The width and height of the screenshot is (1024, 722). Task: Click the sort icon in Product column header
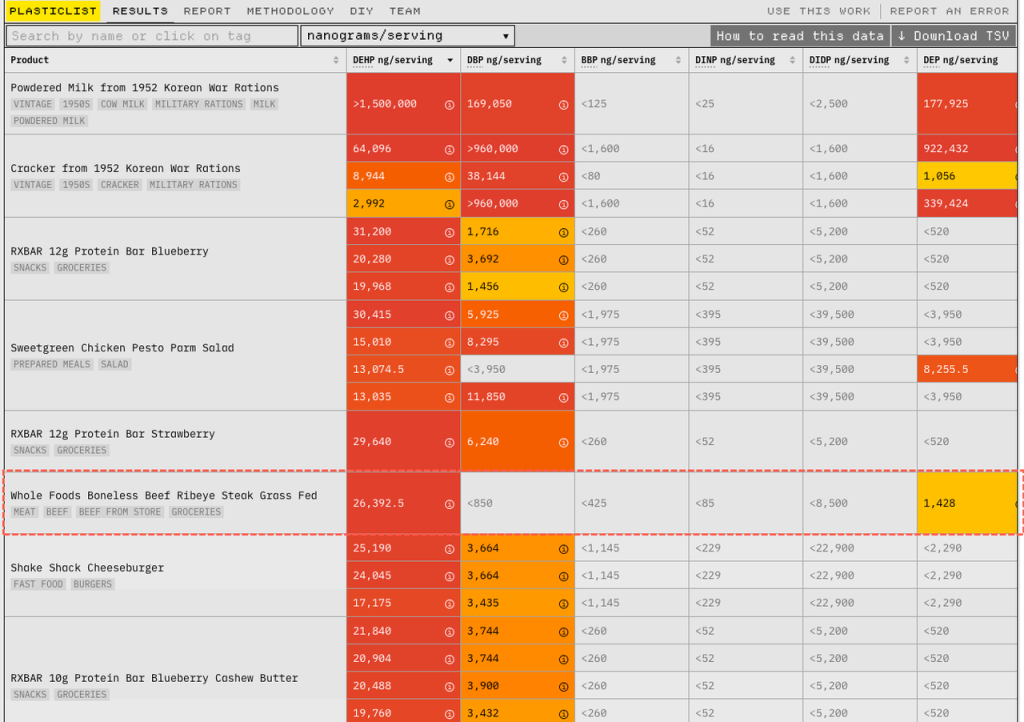pos(336,60)
